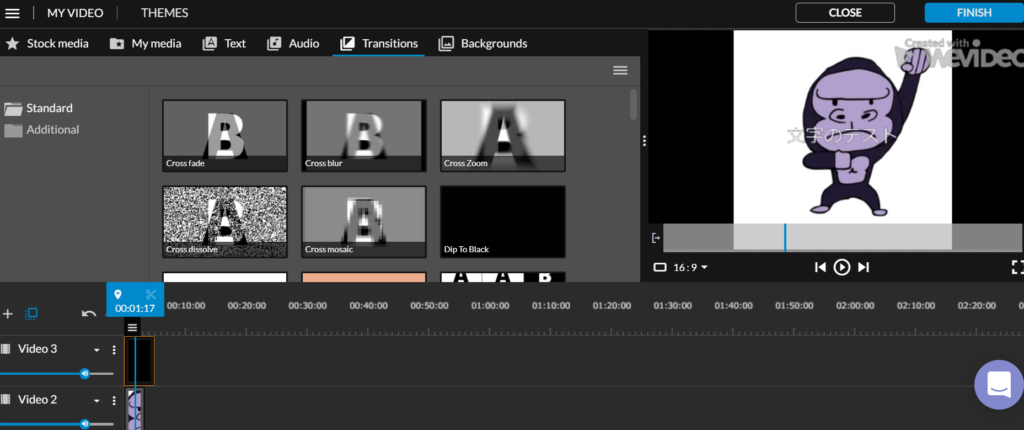Play the video preview
This screenshot has height=430, width=1024.
(842, 267)
